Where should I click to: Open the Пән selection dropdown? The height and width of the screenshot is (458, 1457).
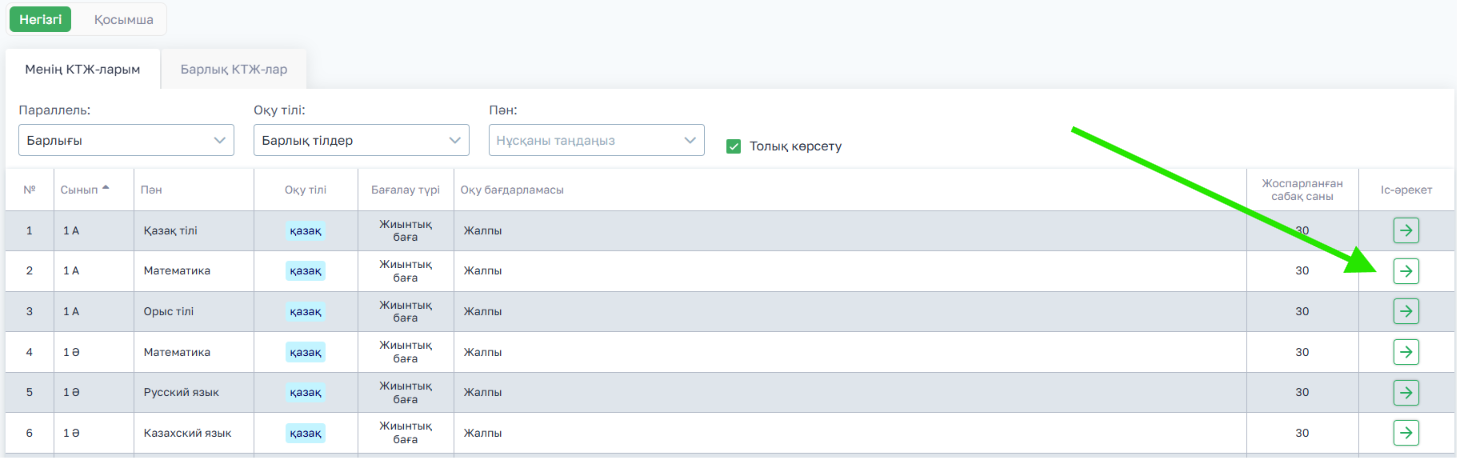597,140
